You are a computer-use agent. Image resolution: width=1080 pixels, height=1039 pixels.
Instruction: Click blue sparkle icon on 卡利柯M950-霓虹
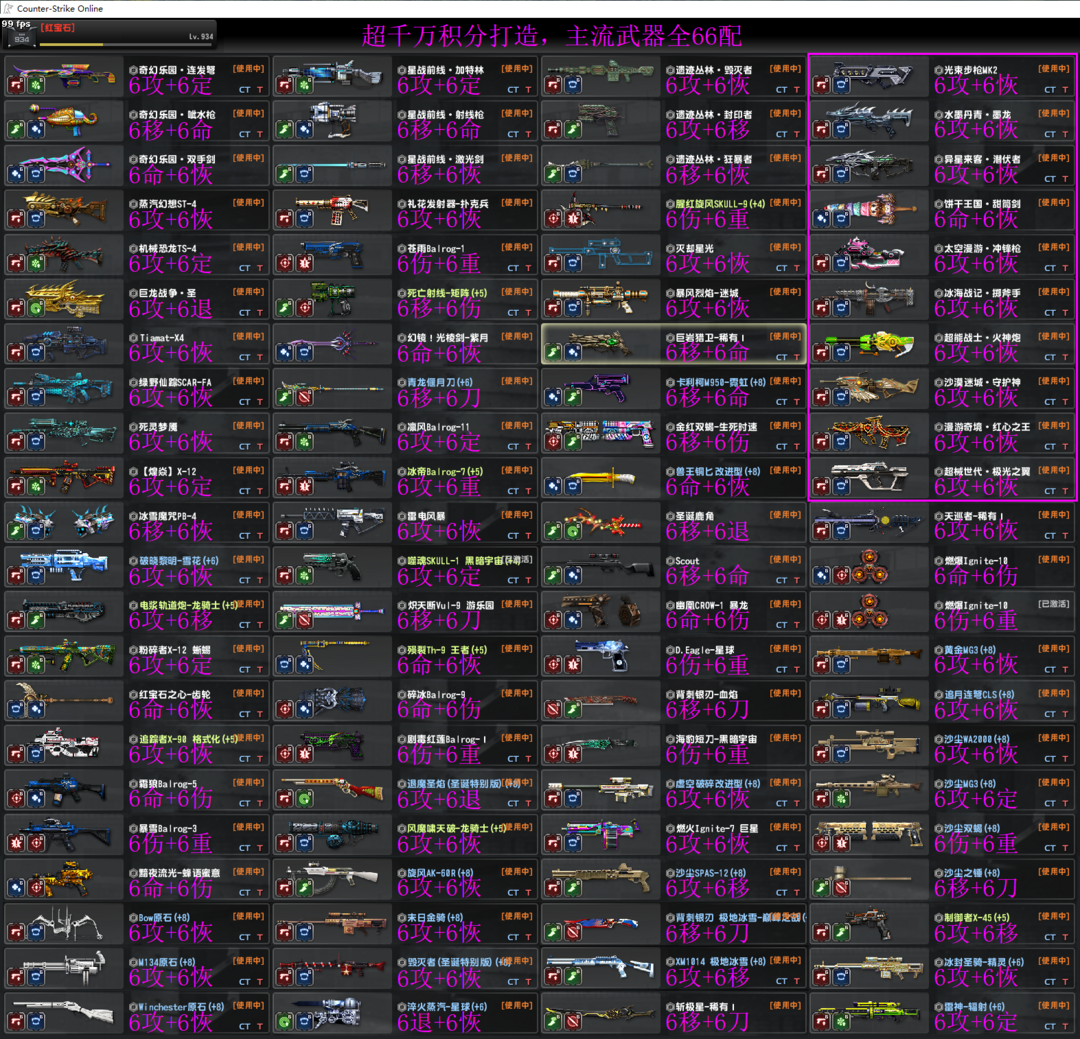554,397
